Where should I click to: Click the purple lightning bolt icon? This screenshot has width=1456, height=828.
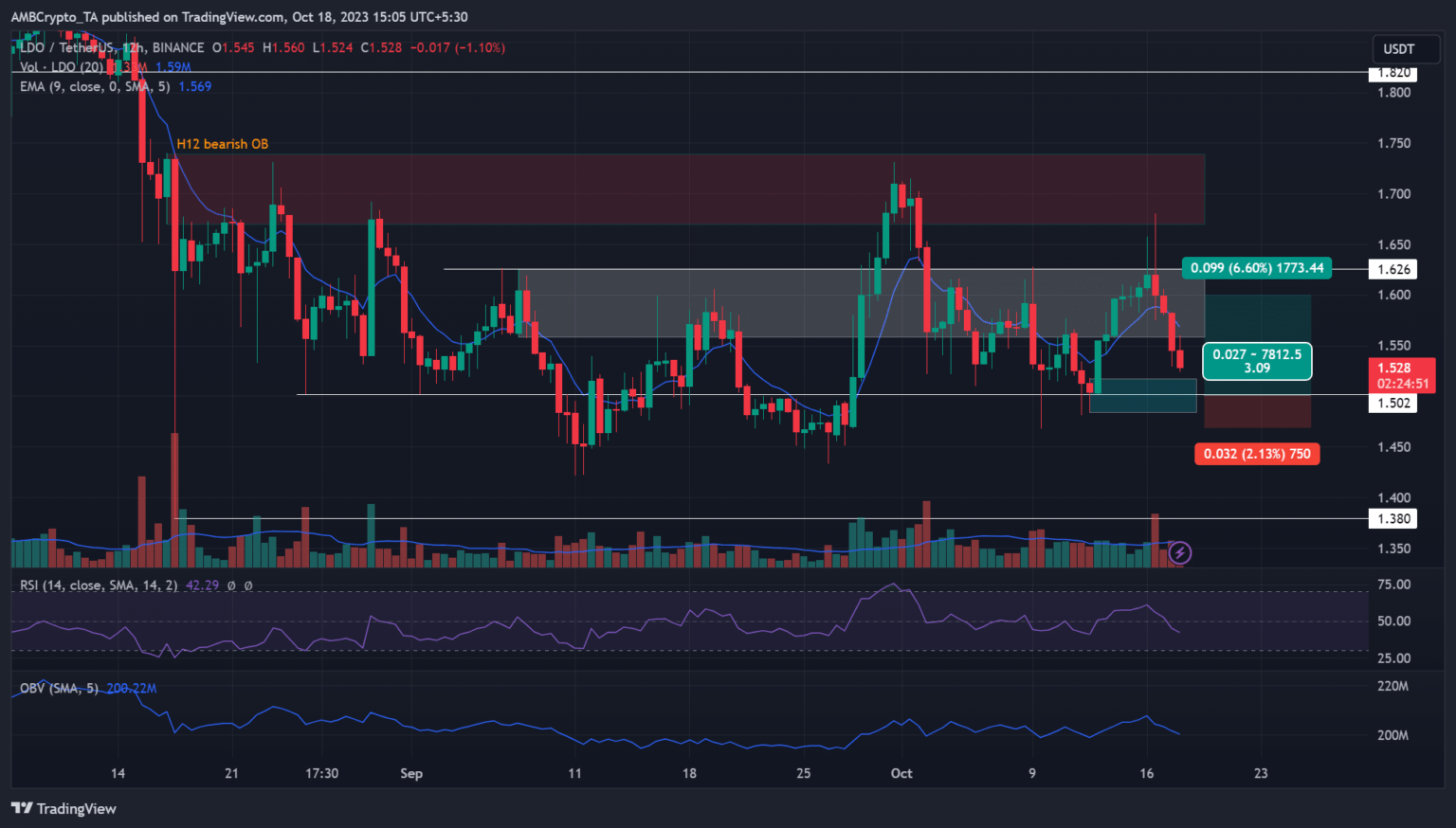(x=1179, y=552)
